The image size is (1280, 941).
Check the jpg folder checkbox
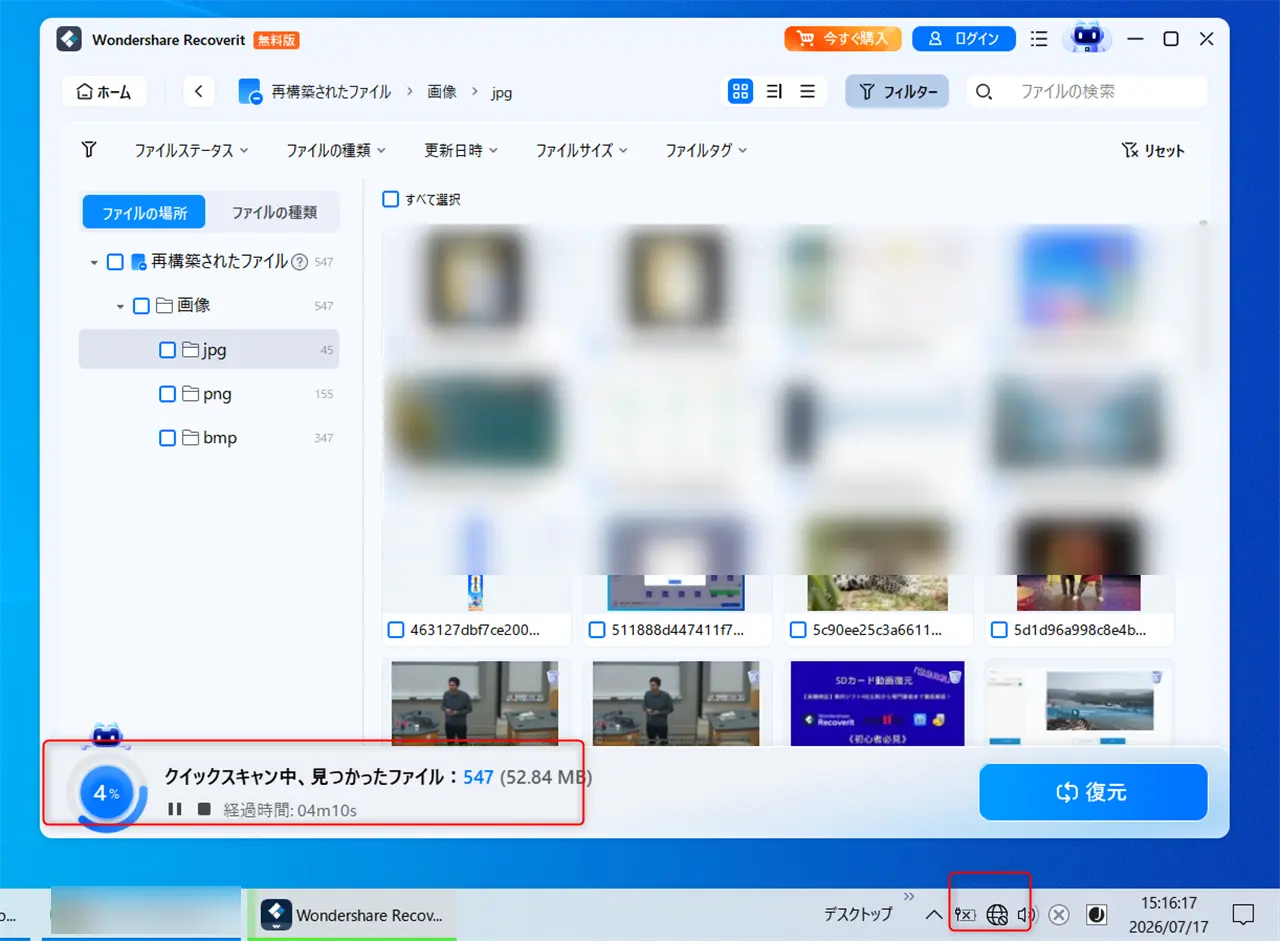[x=167, y=350]
